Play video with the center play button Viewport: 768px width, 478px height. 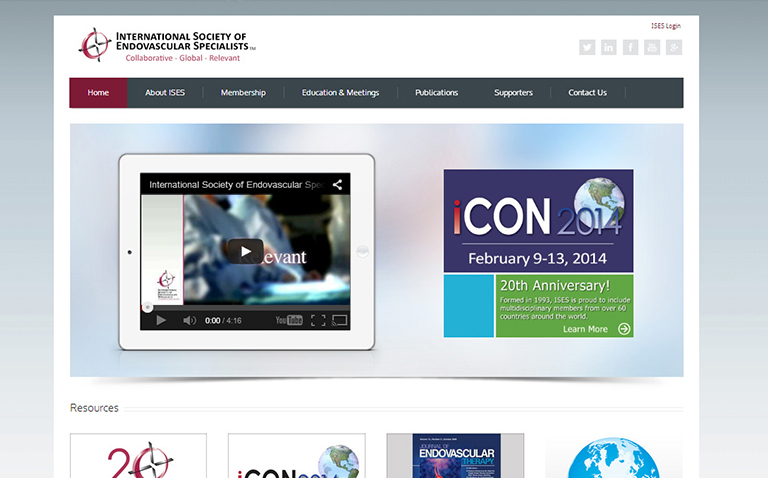click(x=245, y=251)
